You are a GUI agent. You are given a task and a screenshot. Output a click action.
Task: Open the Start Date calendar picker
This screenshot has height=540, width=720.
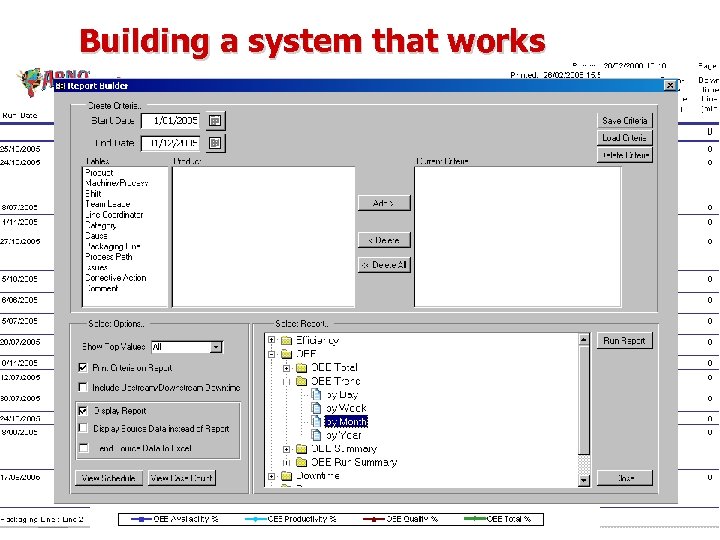(215, 121)
